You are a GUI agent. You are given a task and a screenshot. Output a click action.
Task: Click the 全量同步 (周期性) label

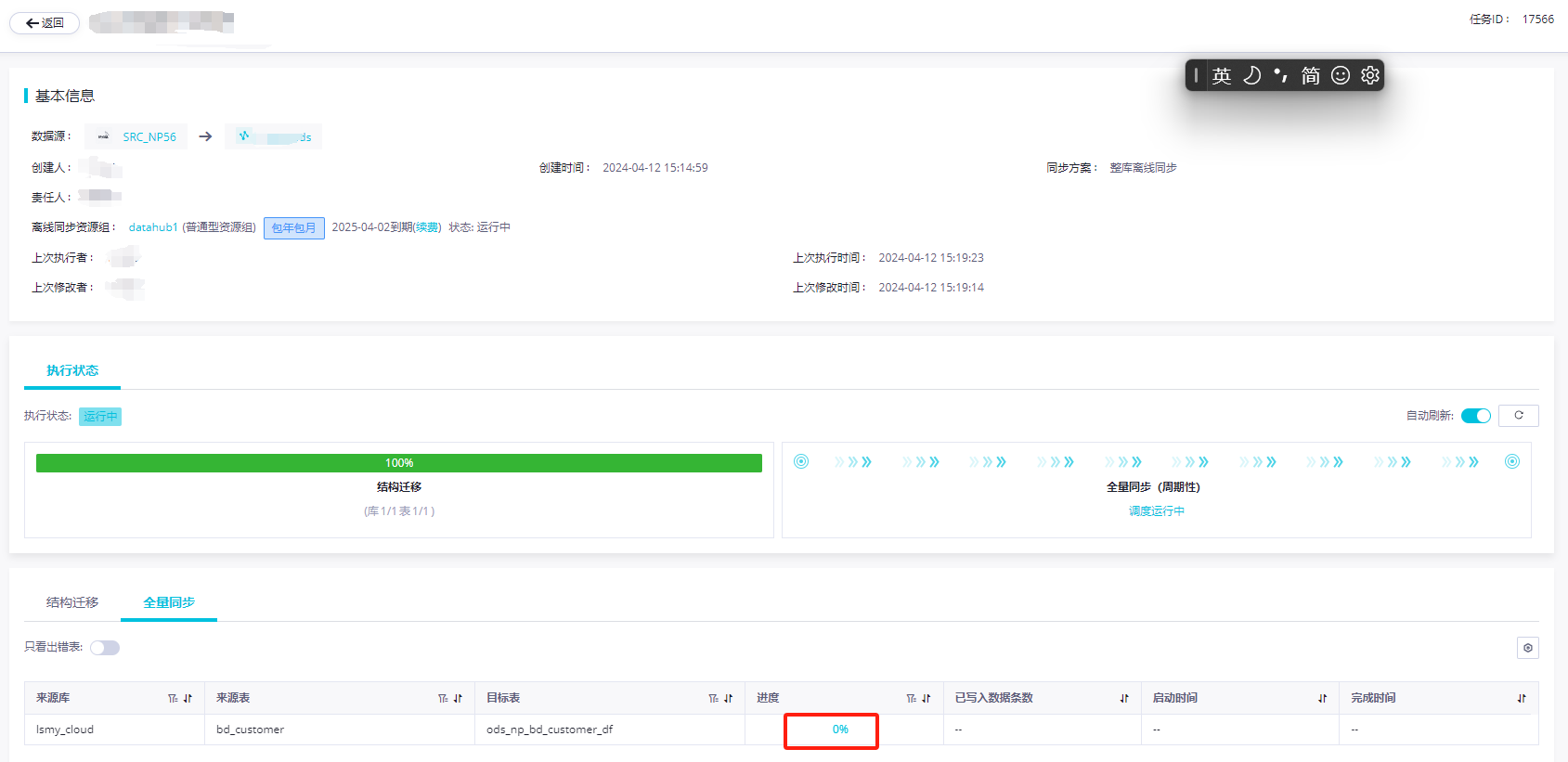pos(1153,487)
